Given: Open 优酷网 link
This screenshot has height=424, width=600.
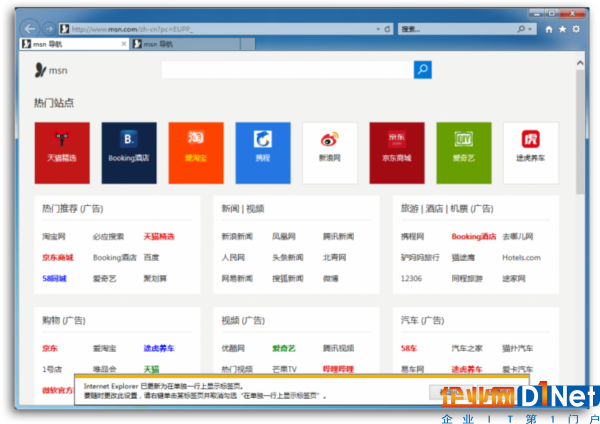Looking at the screenshot, I should (233, 348).
